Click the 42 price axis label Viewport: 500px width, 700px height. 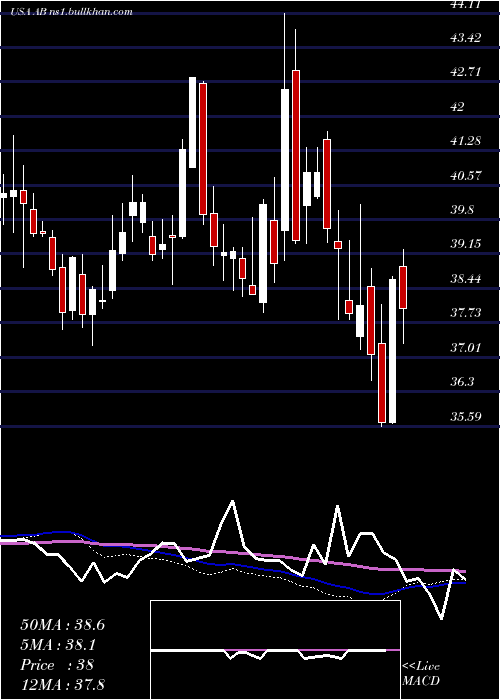(x=458, y=106)
